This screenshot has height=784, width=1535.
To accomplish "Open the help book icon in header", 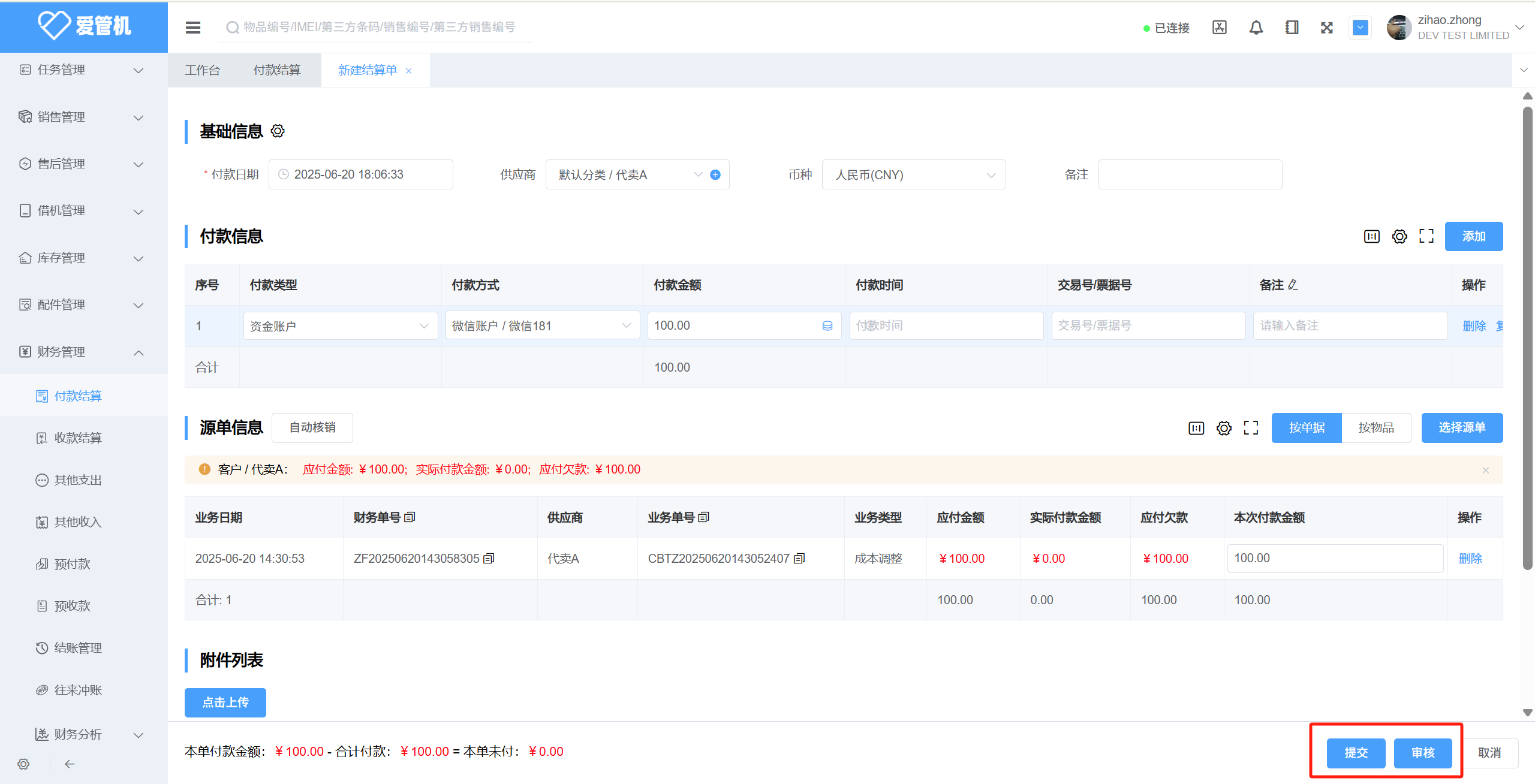I will click(1292, 28).
